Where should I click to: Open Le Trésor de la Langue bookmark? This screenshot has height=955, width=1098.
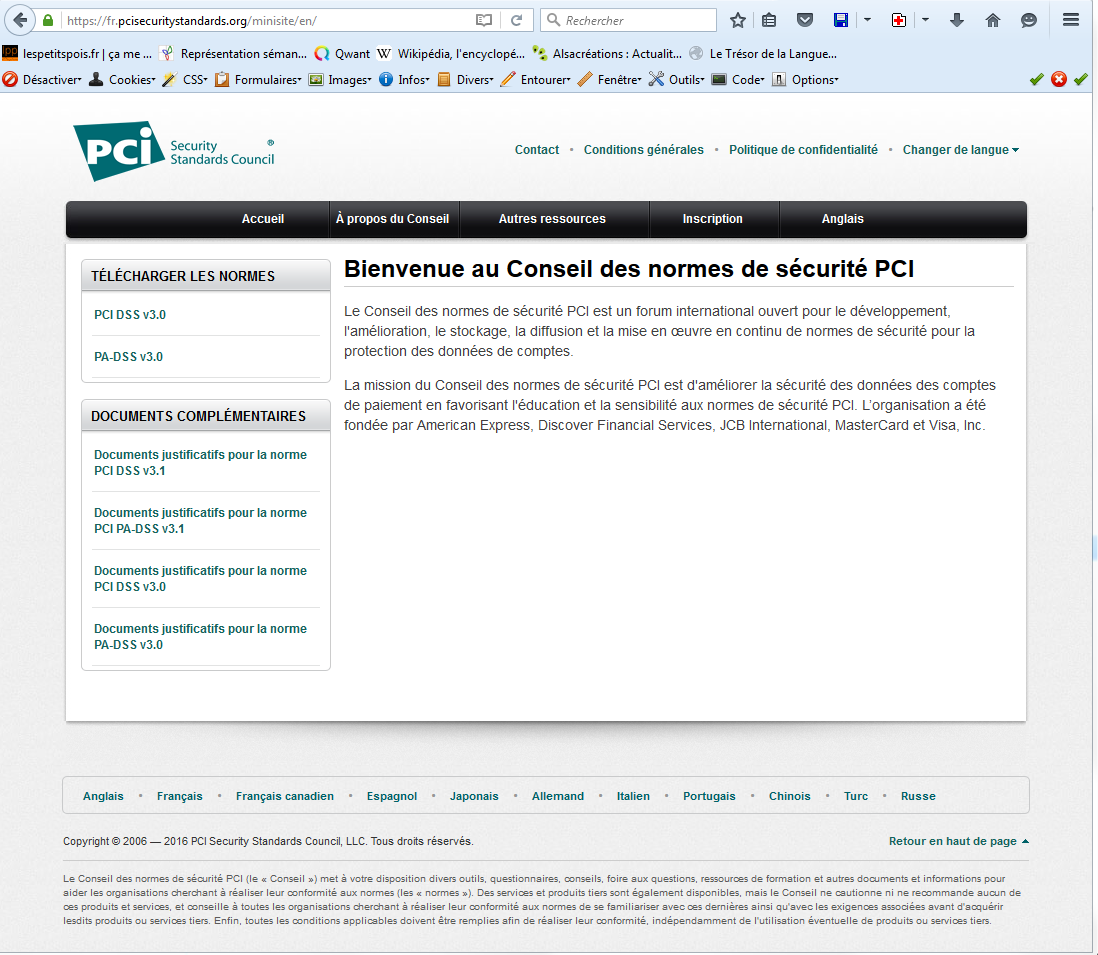tap(763, 54)
